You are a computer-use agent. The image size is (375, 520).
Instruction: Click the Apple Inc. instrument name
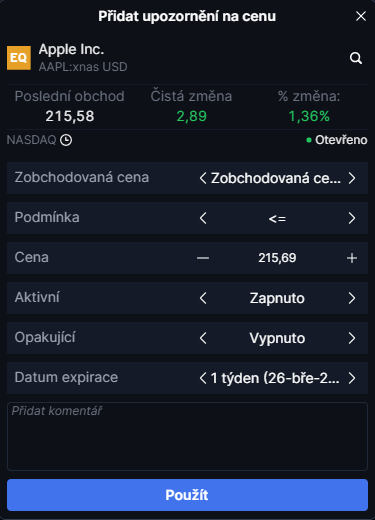point(71,50)
